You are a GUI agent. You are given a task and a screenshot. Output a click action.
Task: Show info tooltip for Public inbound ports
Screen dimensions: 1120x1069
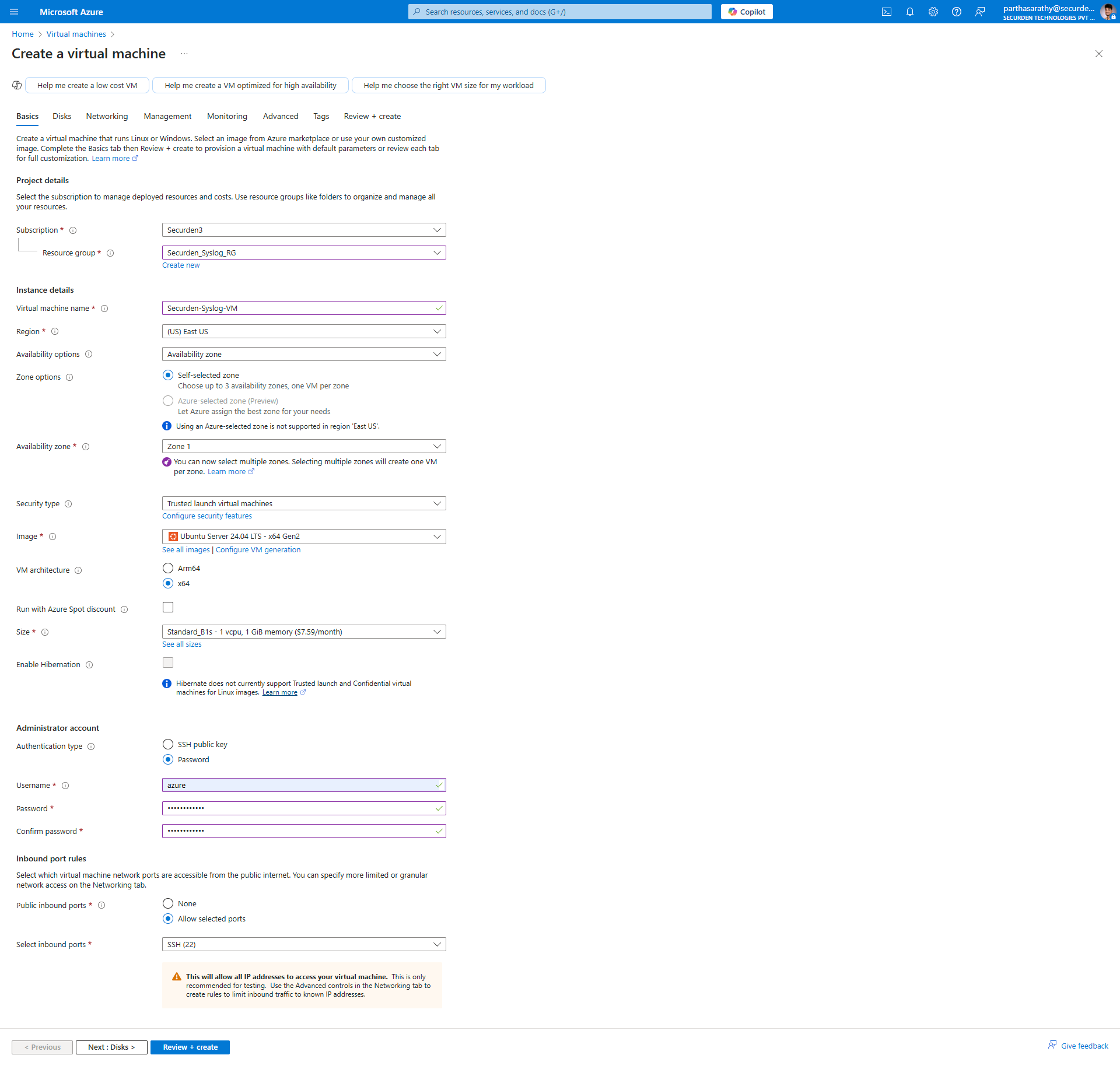(101, 906)
